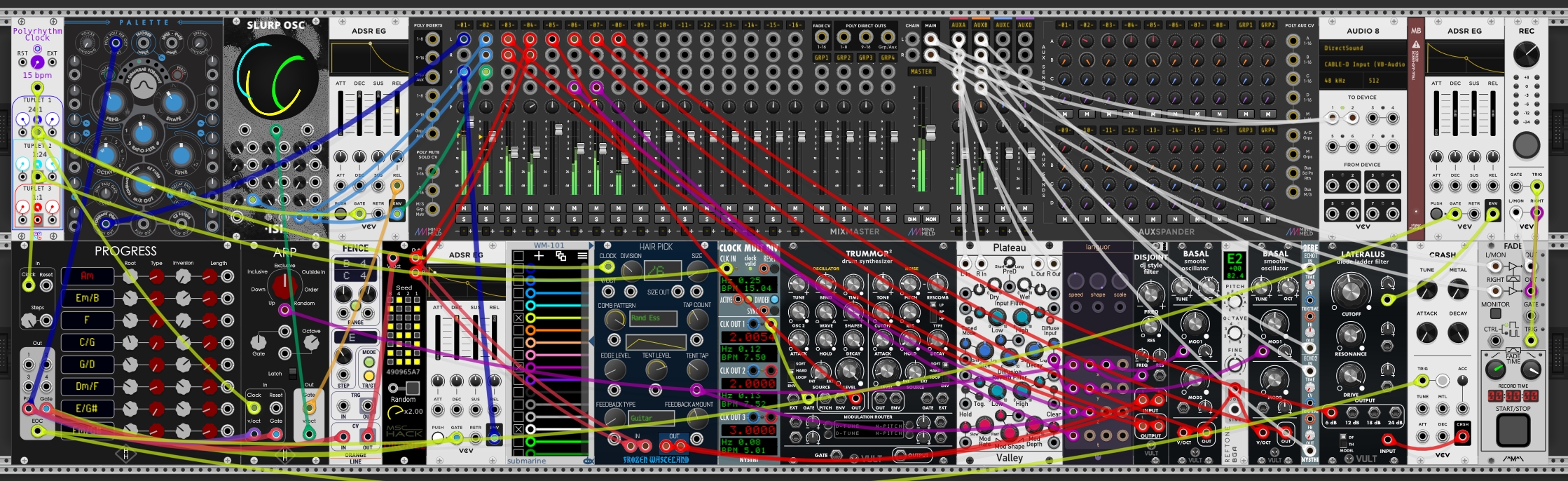Click the Am chord display in Progress
The image size is (1568, 481).
pos(87,276)
